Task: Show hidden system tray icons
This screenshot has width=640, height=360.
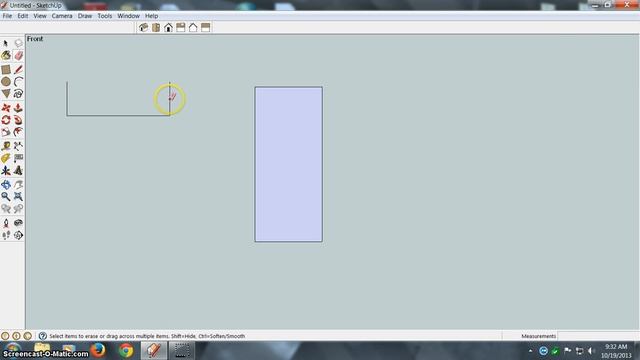Action: tap(530, 351)
